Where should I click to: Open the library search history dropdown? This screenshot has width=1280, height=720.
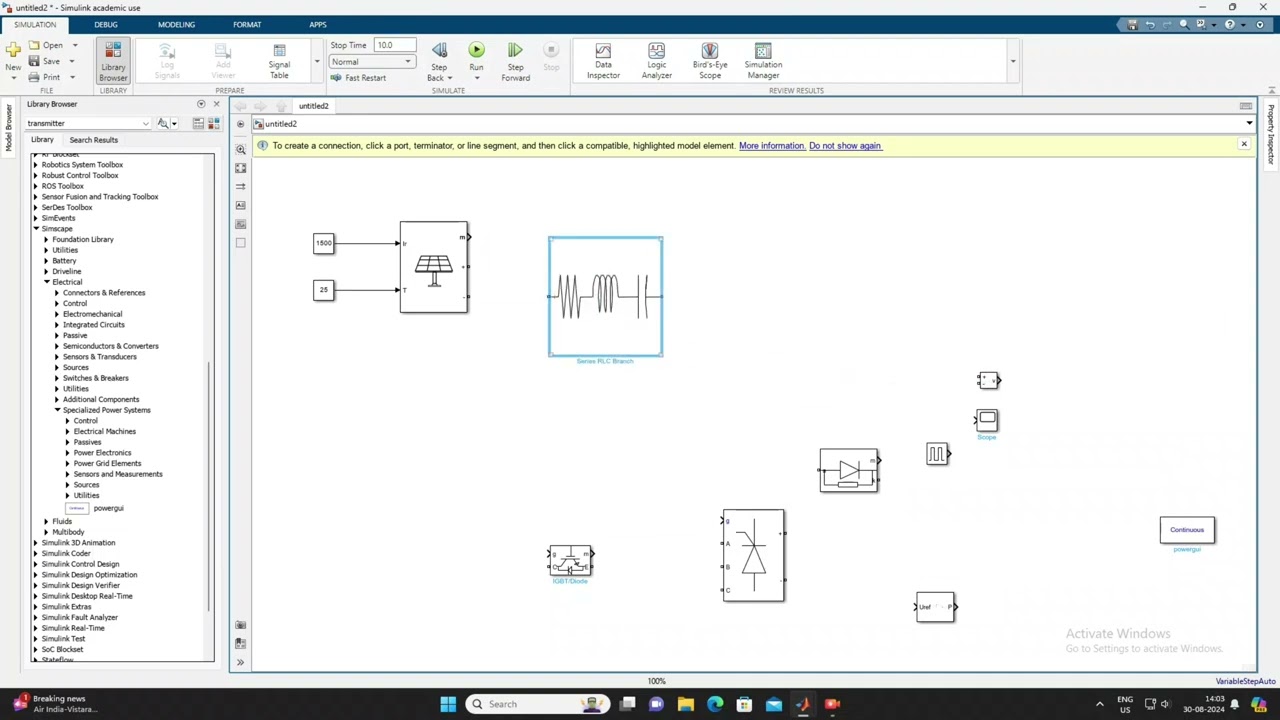tap(146, 123)
